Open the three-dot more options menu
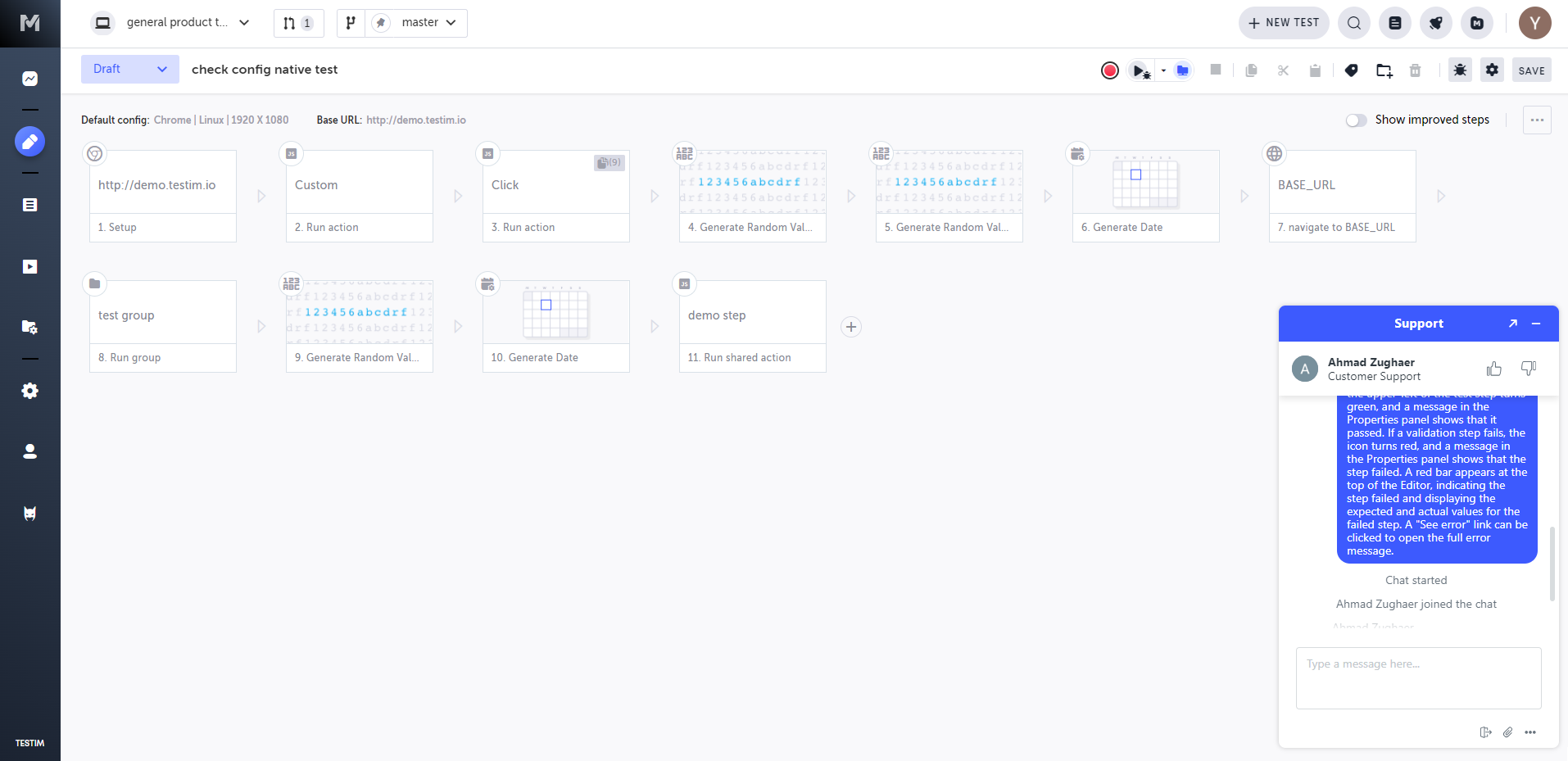 (1537, 120)
